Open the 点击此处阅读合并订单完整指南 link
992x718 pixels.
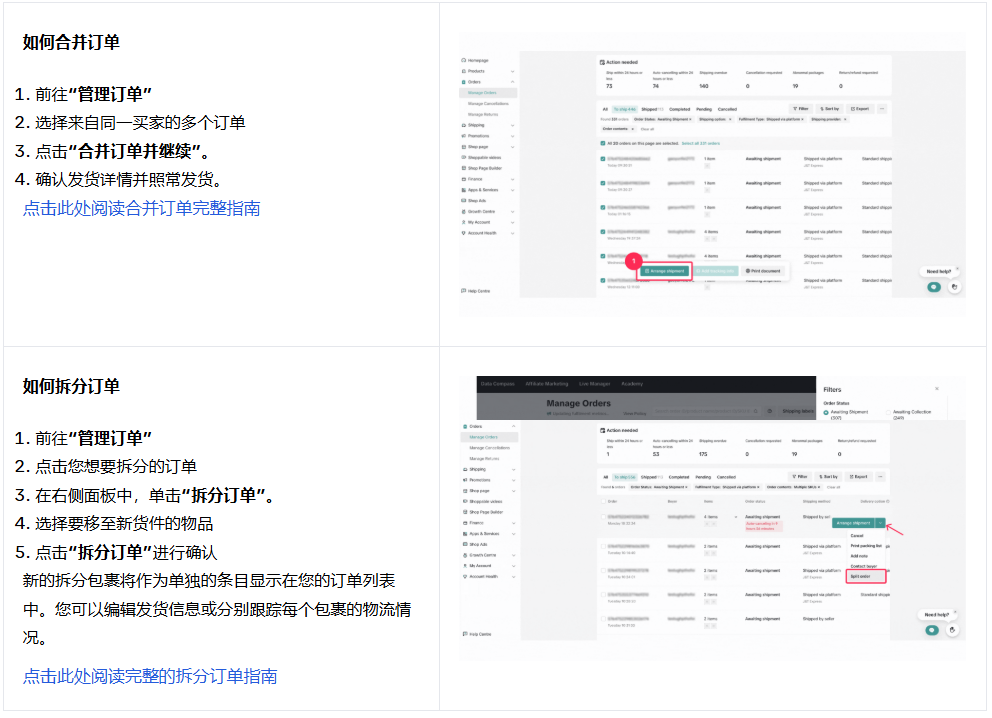(141, 208)
